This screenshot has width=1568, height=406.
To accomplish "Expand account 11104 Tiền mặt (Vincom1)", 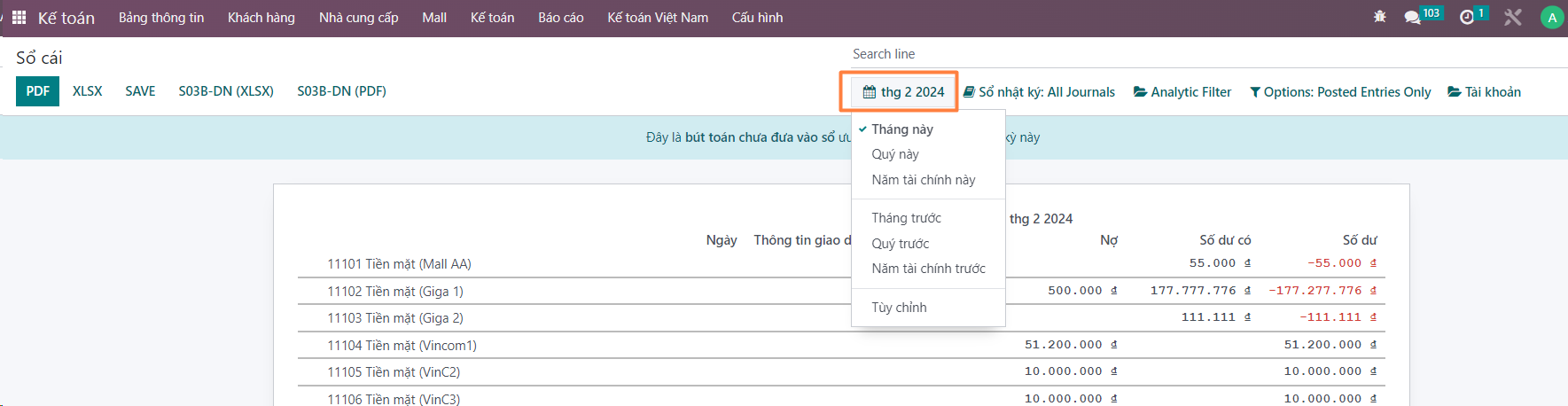I will click(x=402, y=346).
